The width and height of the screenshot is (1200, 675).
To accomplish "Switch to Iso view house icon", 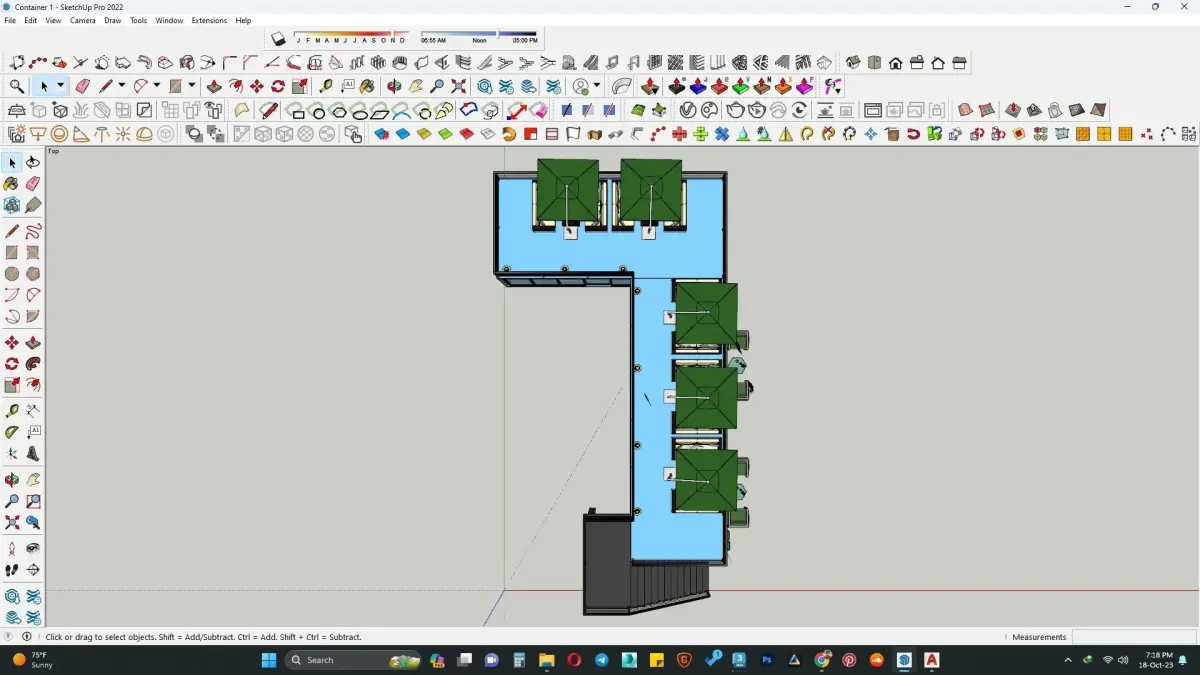I will [854, 63].
